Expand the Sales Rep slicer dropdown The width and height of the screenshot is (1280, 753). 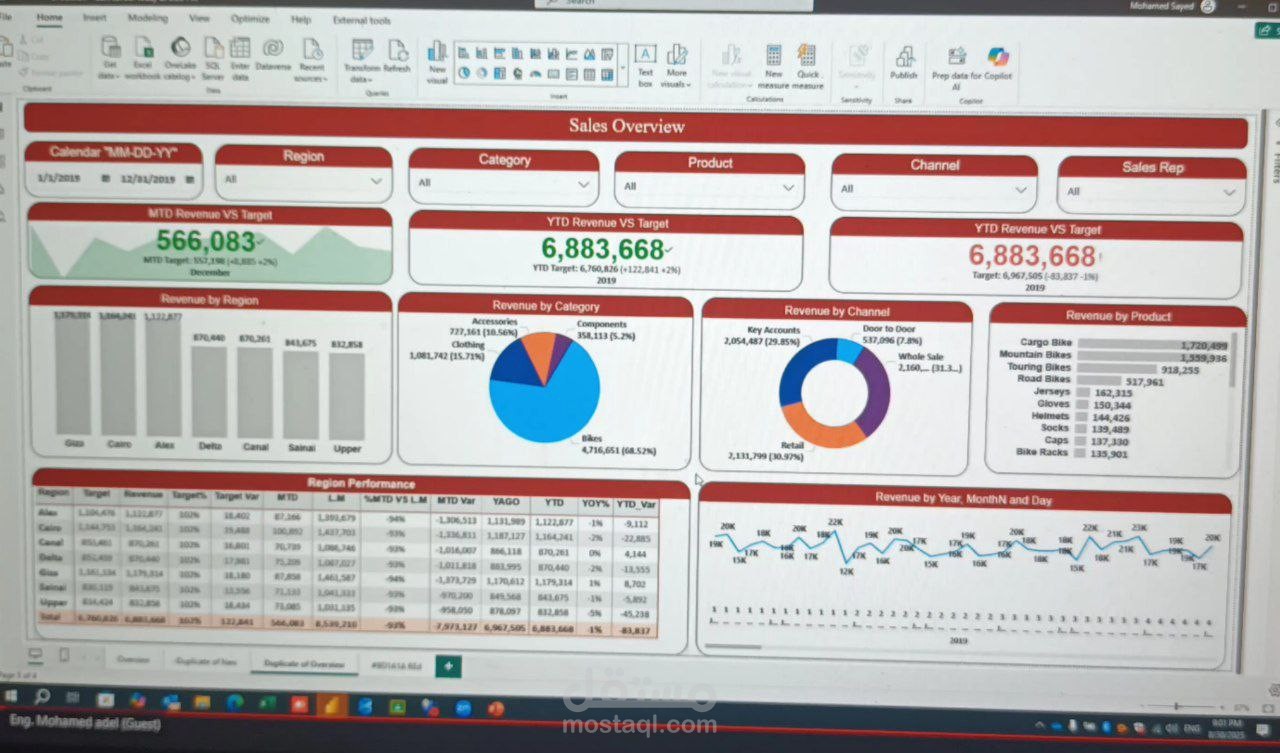[x=1229, y=192]
